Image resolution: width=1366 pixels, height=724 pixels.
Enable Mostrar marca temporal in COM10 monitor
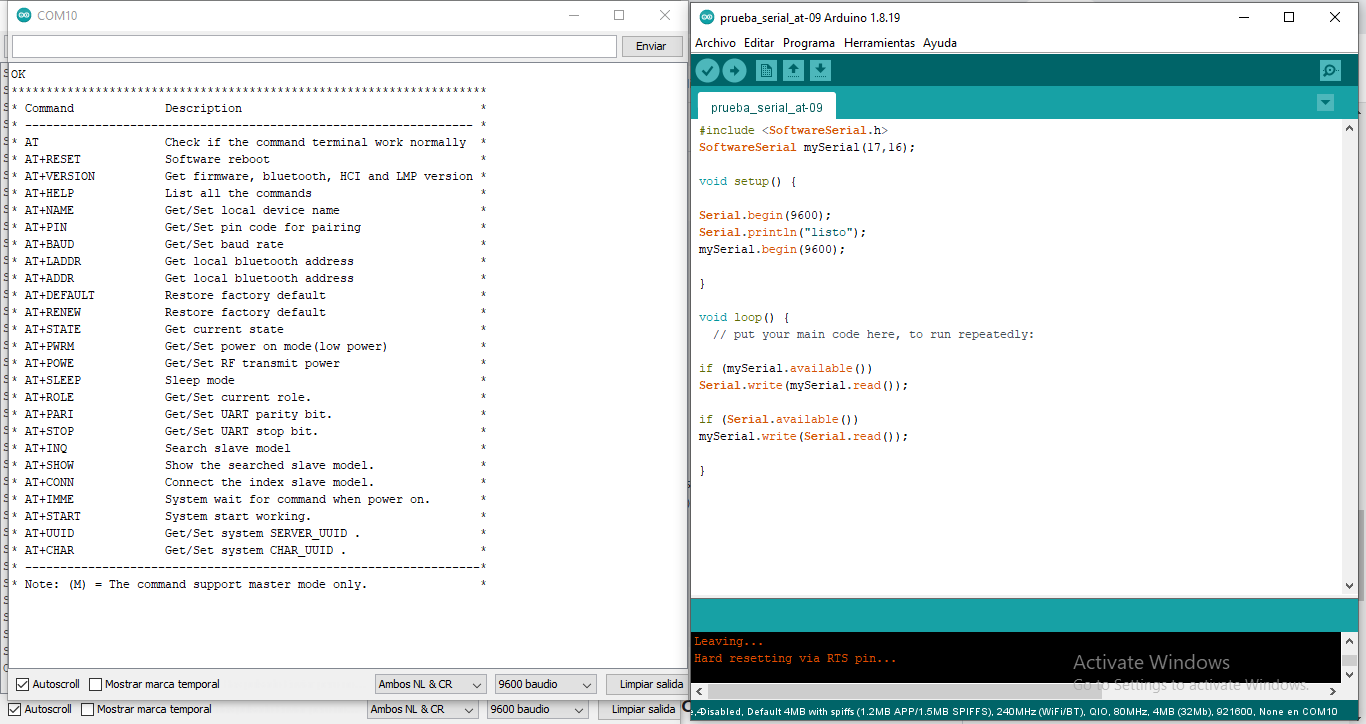click(x=93, y=683)
